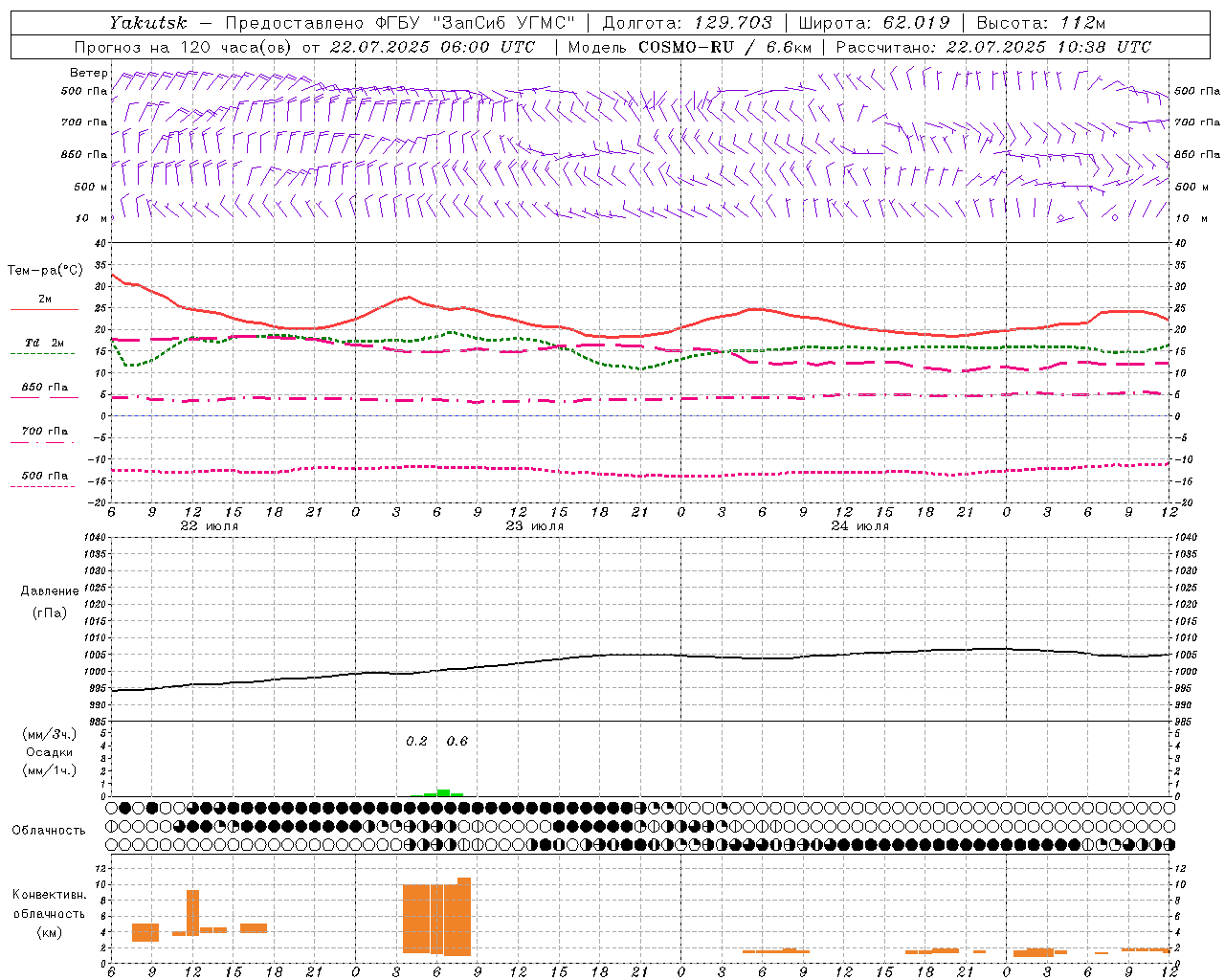Click the 'Тем-ра(°C)' temperature panel label
This screenshot has width=1225, height=980.
[45, 271]
